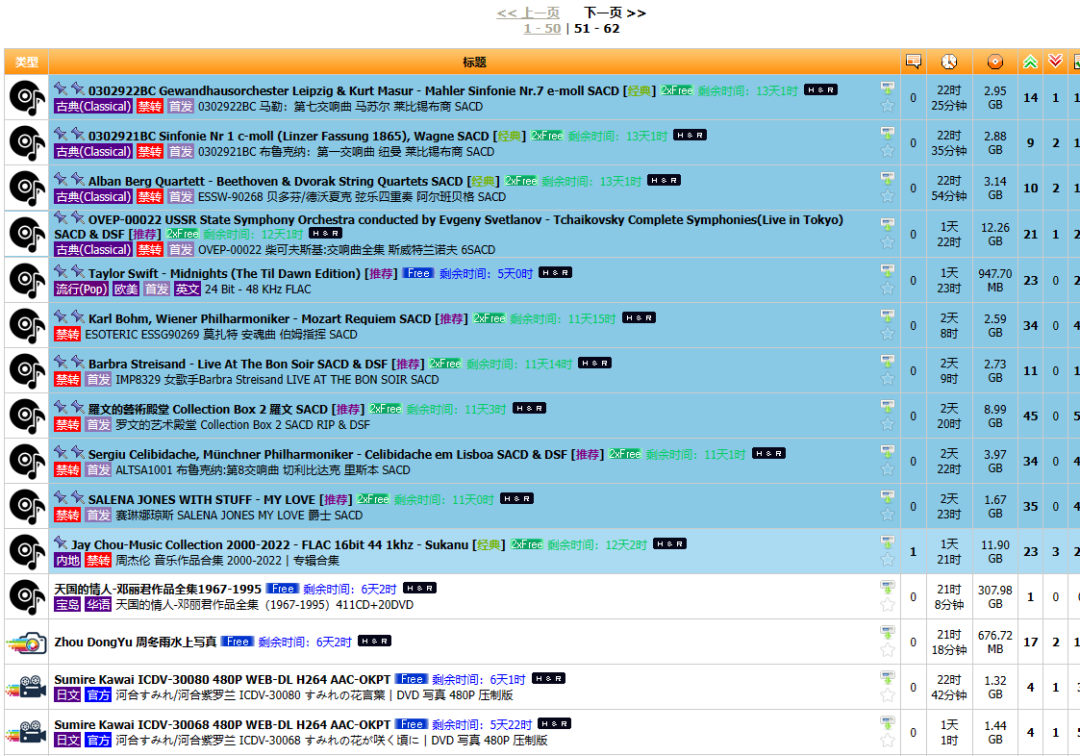Click the 宝岛 tag on 邓丽君 row
This screenshot has width=1080, height=756.
68,605
